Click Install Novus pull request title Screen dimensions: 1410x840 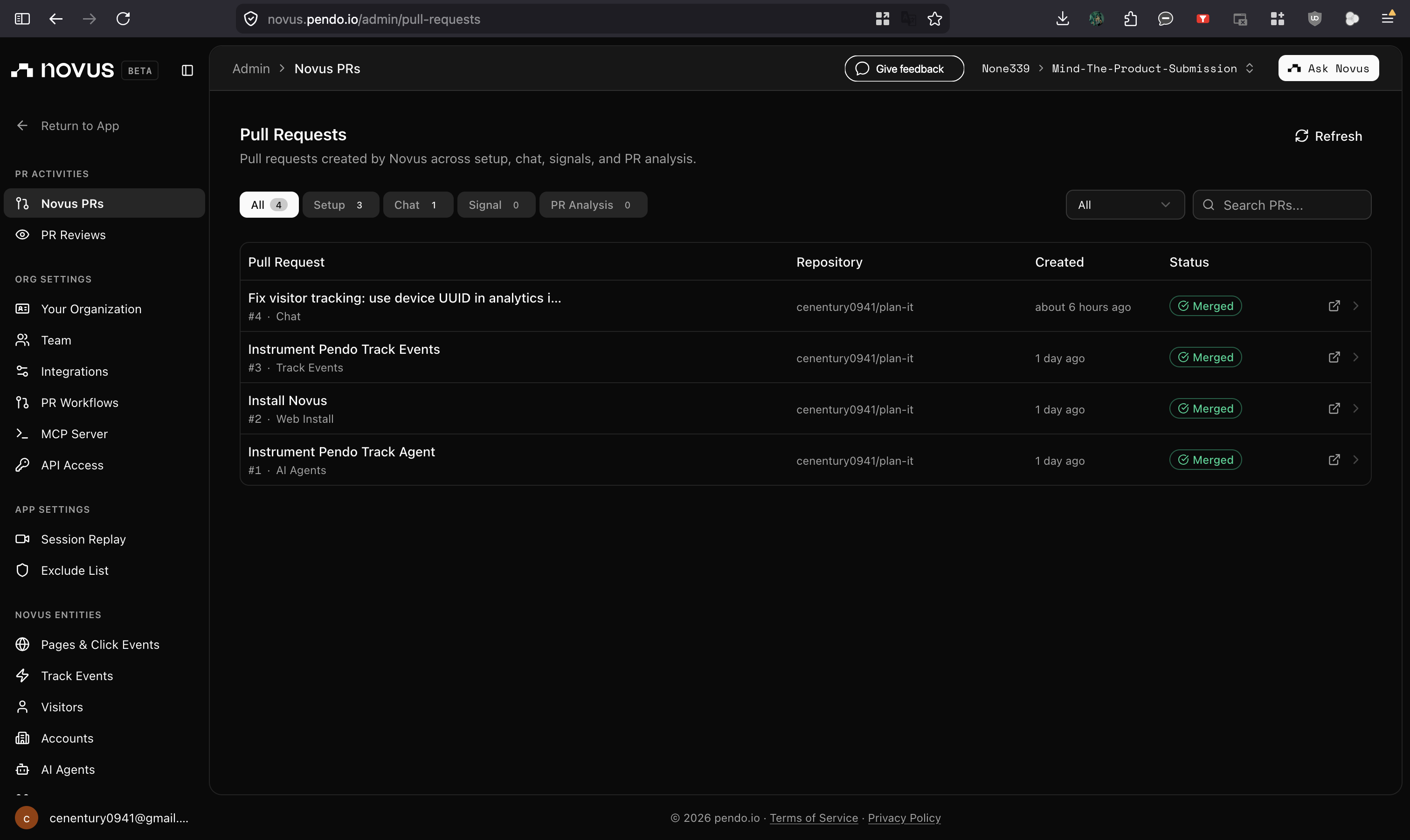point(288,400)
